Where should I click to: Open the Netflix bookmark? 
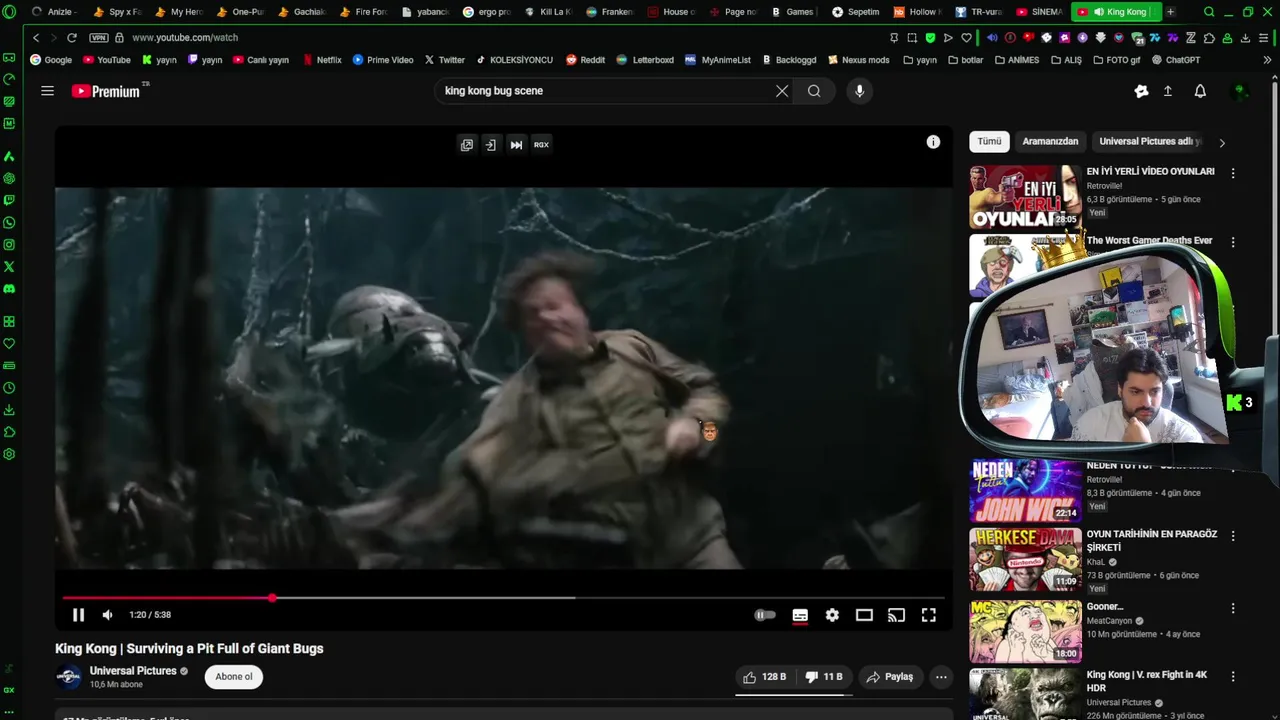tap(321, 60)
